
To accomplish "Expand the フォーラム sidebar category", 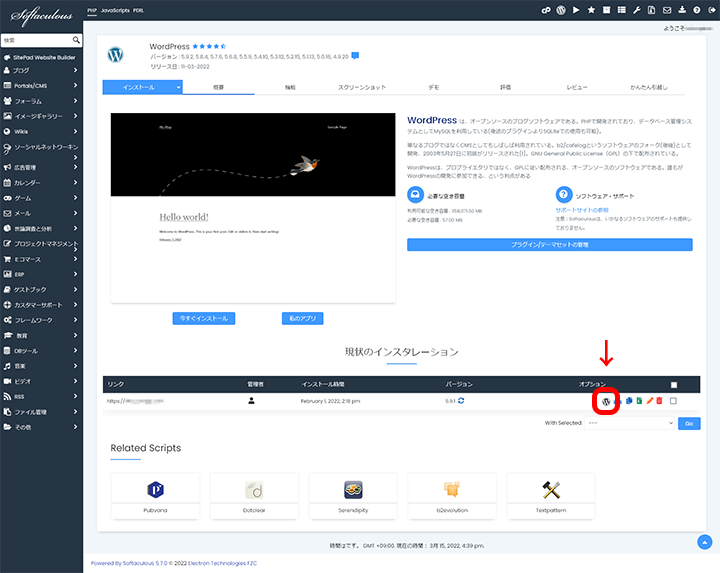I will tap(40, 101).
